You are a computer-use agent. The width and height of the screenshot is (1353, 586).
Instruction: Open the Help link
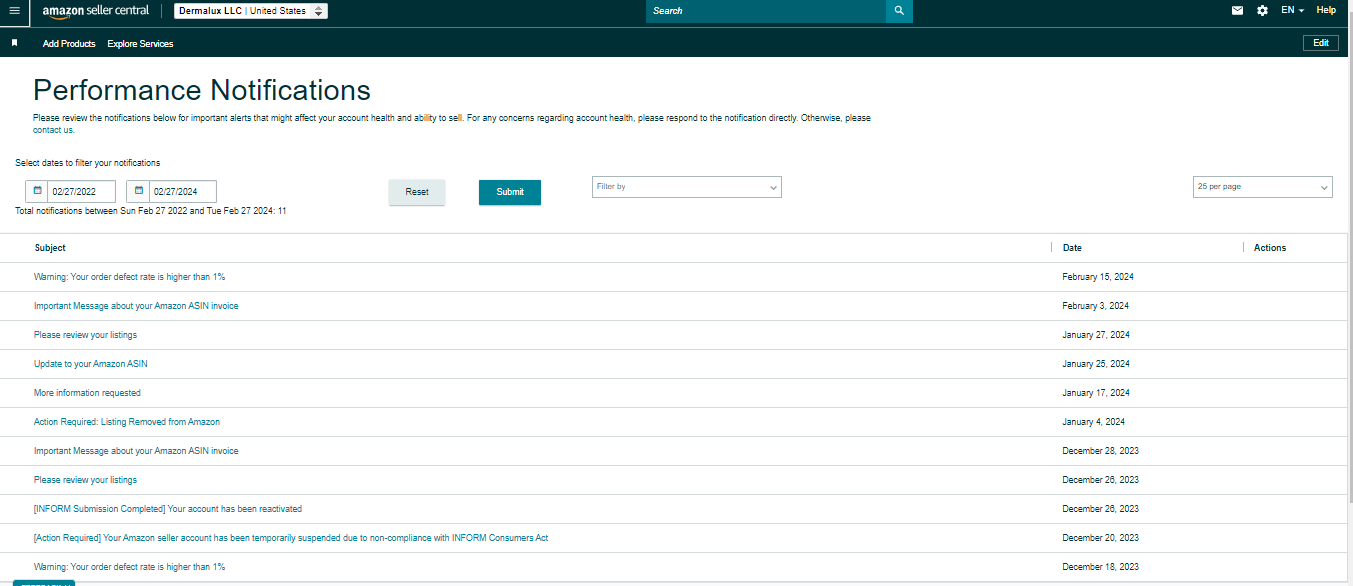pyautogui.click(x=1326, y=10)
